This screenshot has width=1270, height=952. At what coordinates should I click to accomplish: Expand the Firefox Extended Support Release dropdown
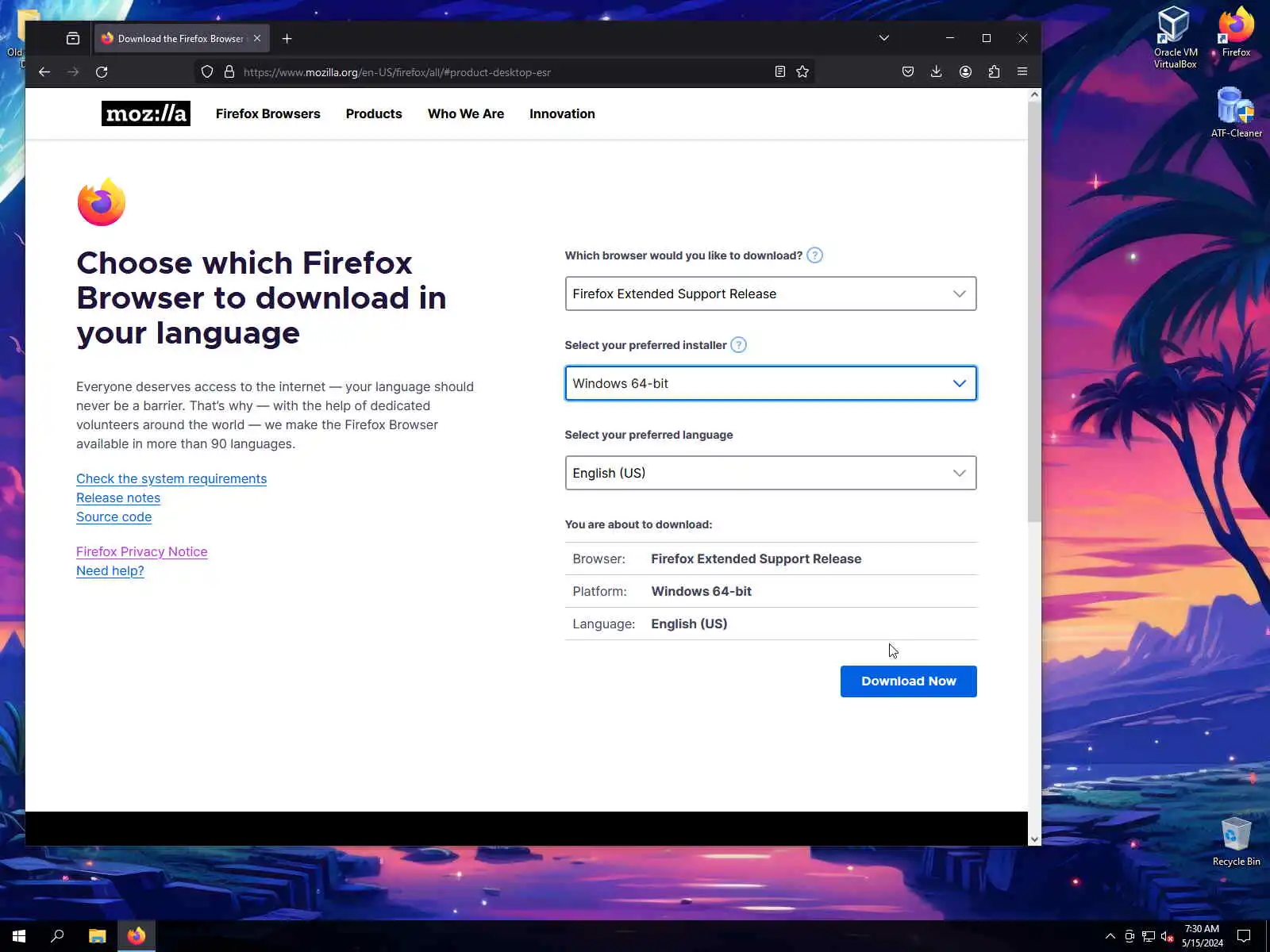pyautogui.click(x=771, y=294)
